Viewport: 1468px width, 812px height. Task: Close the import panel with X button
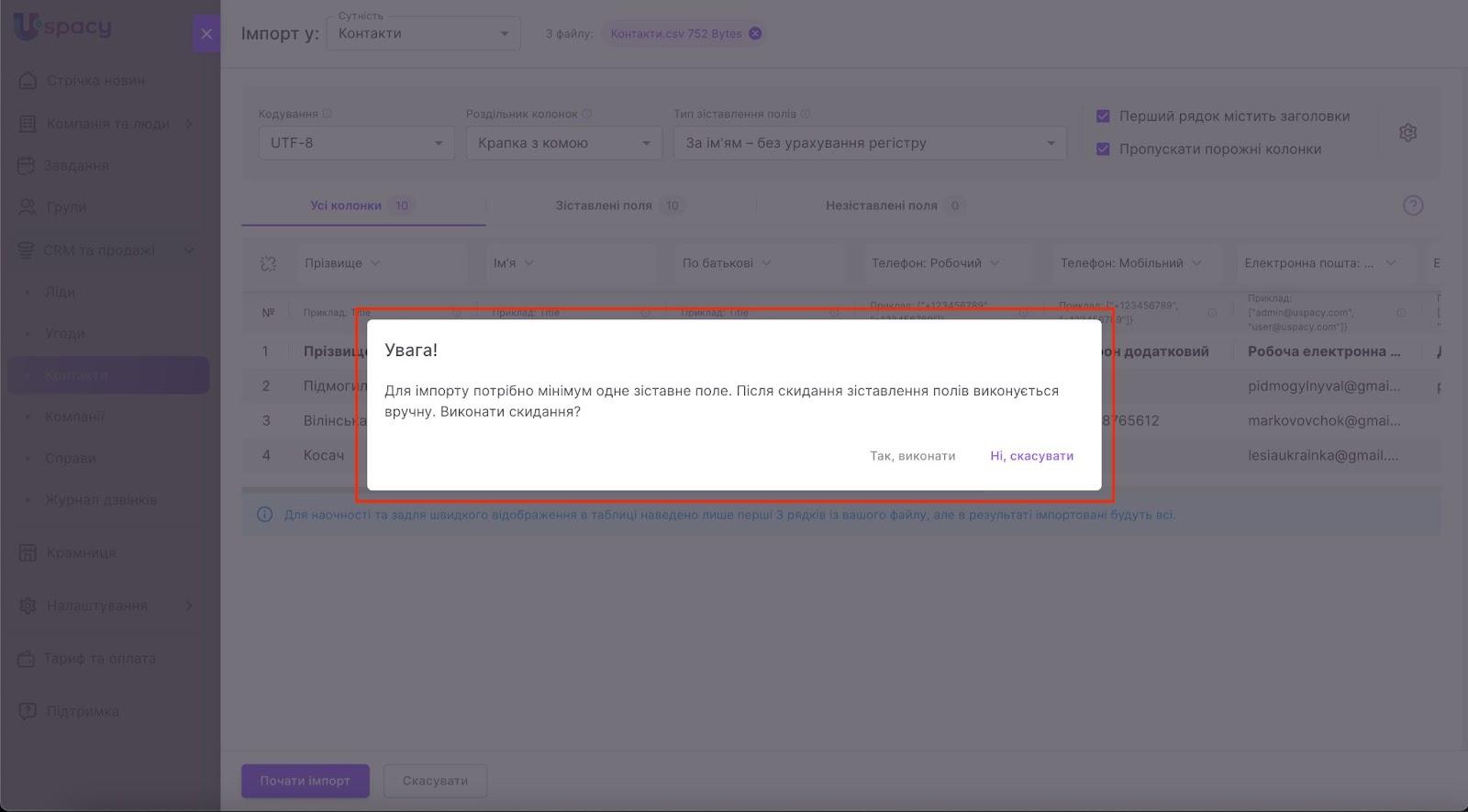tap(206, 34)
